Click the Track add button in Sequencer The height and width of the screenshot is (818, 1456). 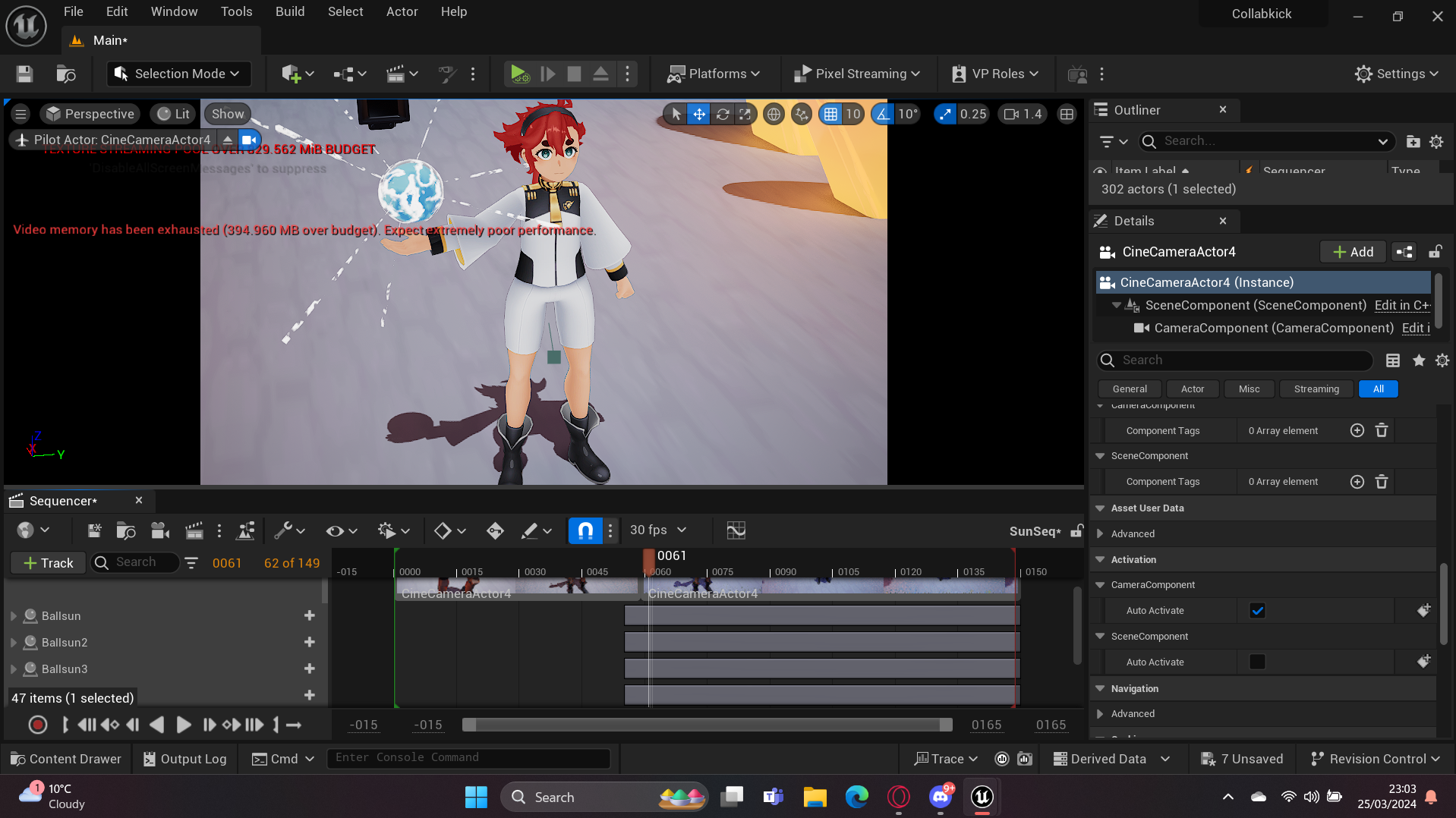(49, 563)
